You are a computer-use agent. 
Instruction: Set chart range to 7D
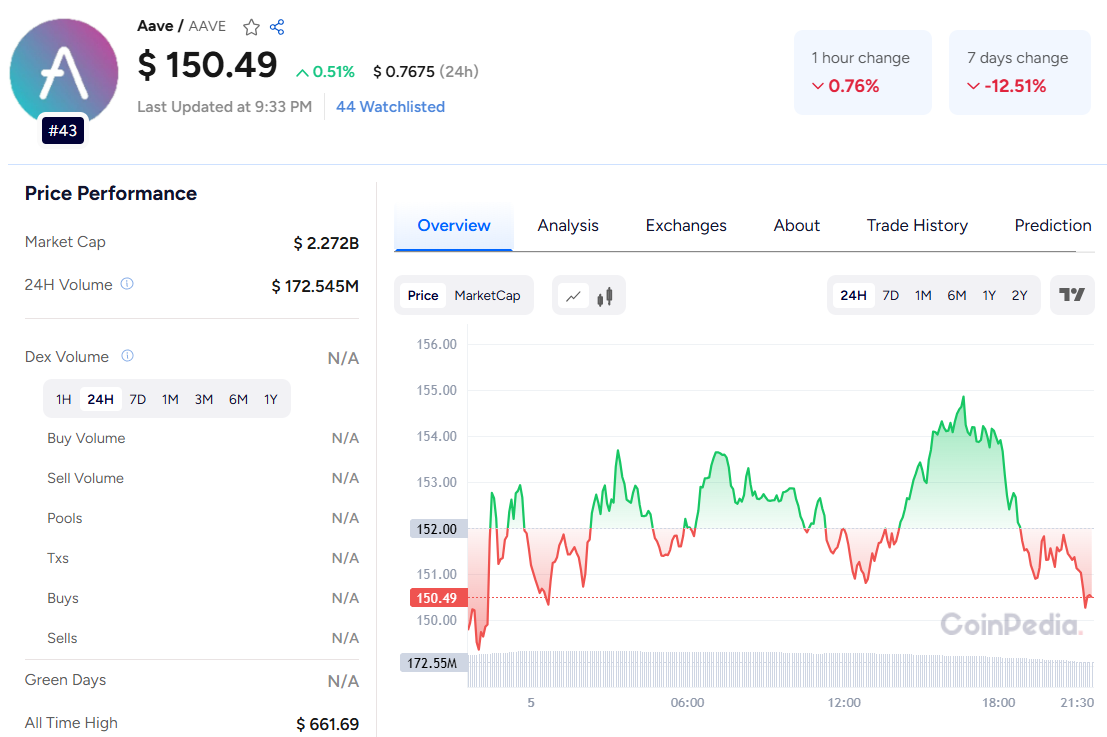click(890, 296)
